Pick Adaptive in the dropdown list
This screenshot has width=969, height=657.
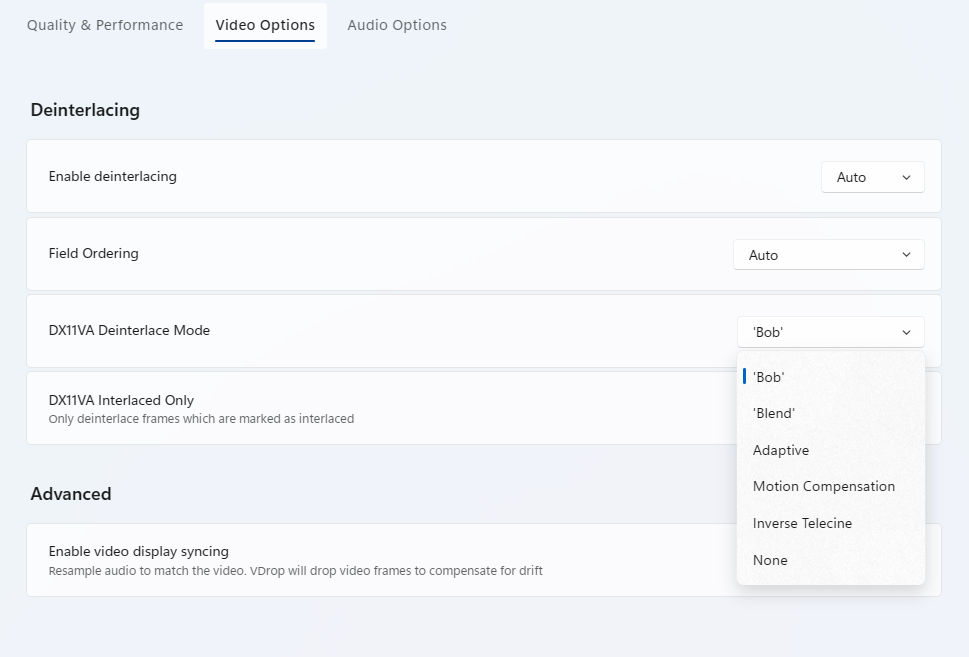tap(781, 450)
